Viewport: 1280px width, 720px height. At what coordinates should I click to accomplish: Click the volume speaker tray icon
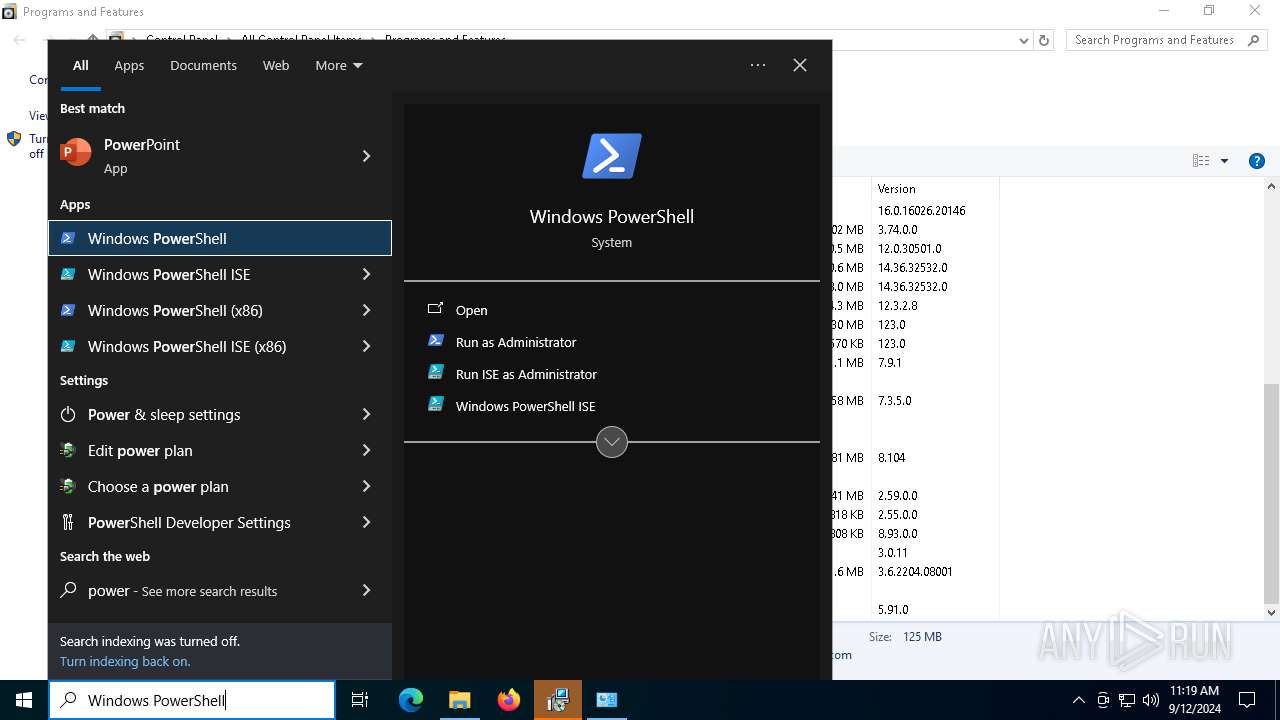click(1151, 700)
